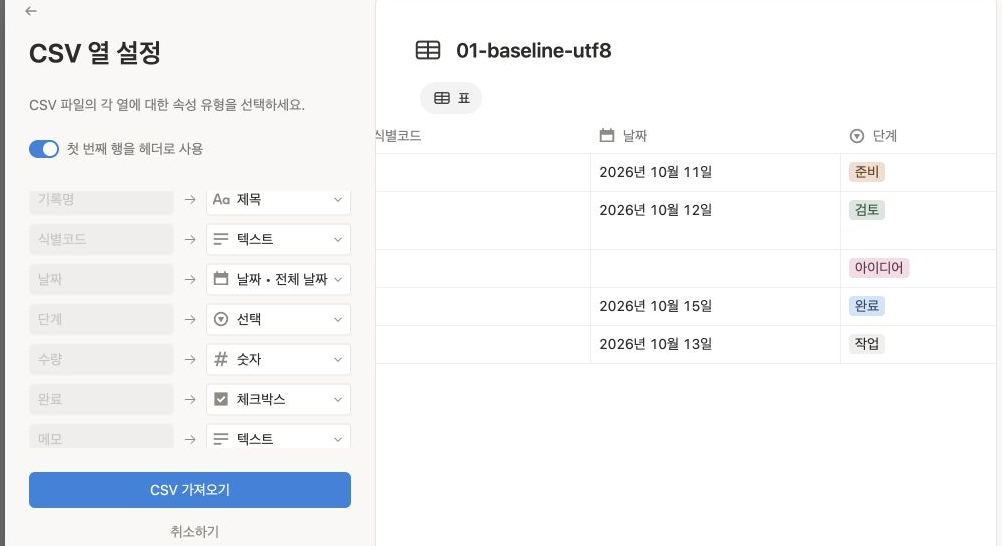Image resolution: width=1002 pixels, height=546 pixels.
Task: Click the 날짜 column header in table
Action: (x=715, y=136)
